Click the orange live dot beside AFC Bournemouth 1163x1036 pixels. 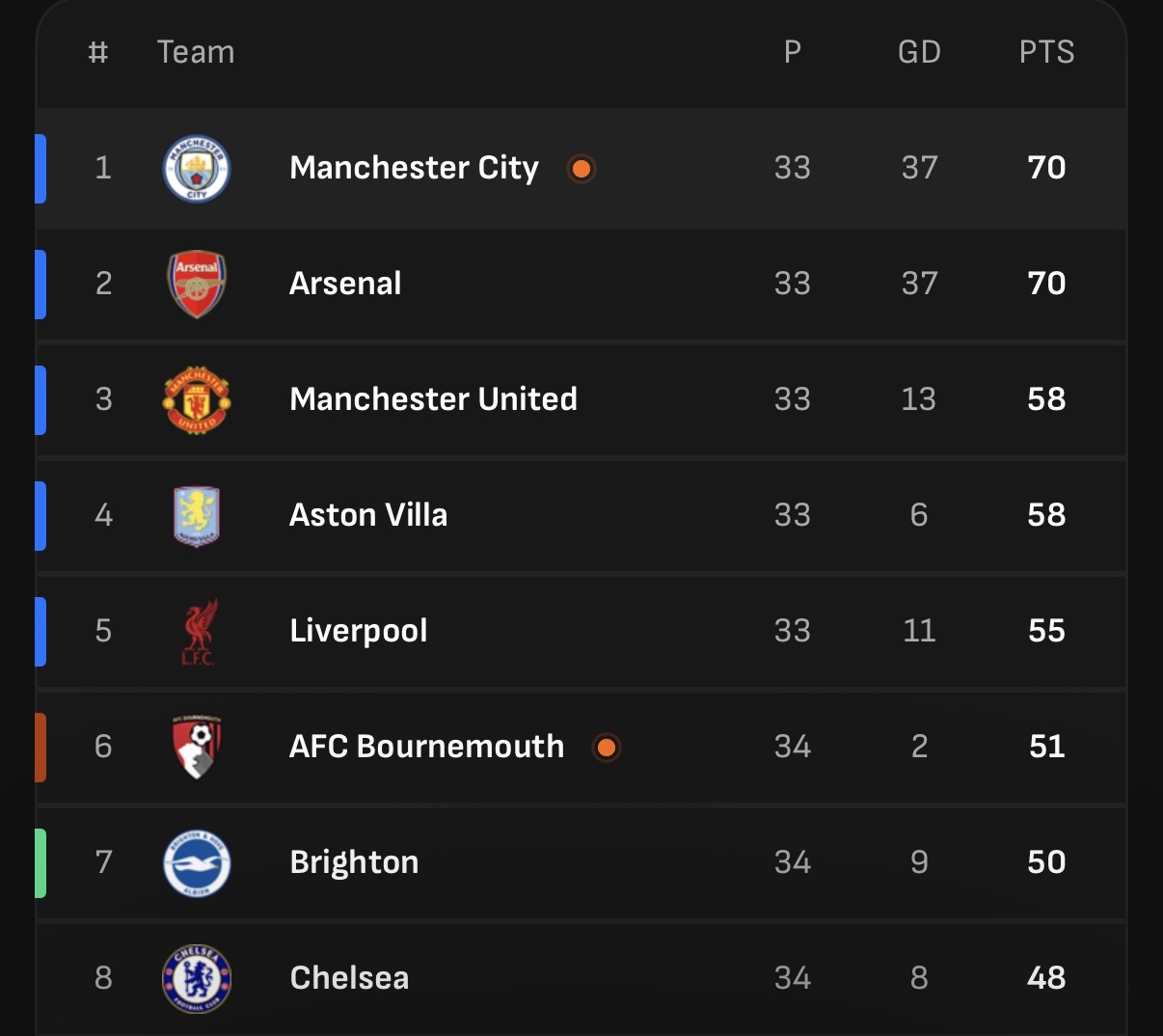[x=607, y=748]
